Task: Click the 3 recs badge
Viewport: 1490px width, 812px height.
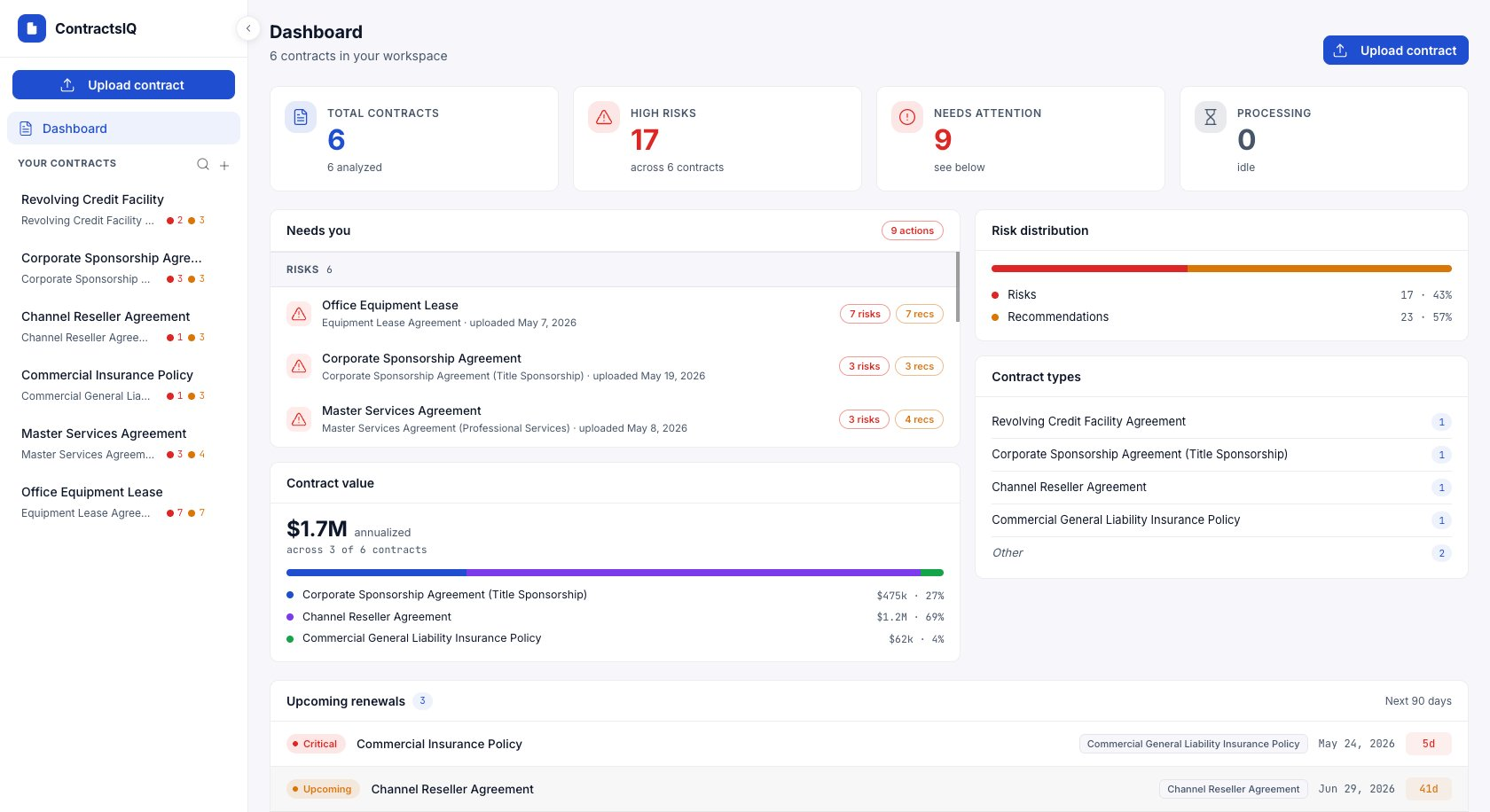Action: (920, 366)
